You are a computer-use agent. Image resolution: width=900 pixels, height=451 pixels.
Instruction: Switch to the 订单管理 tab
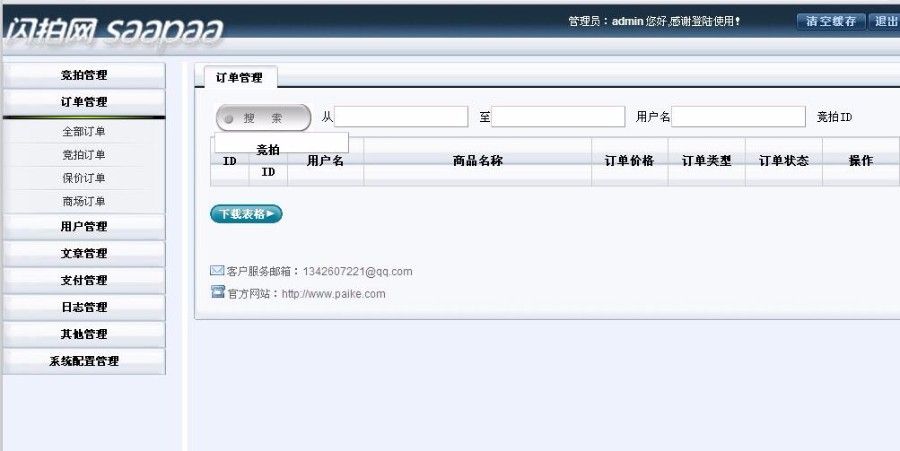pos(239,77)
